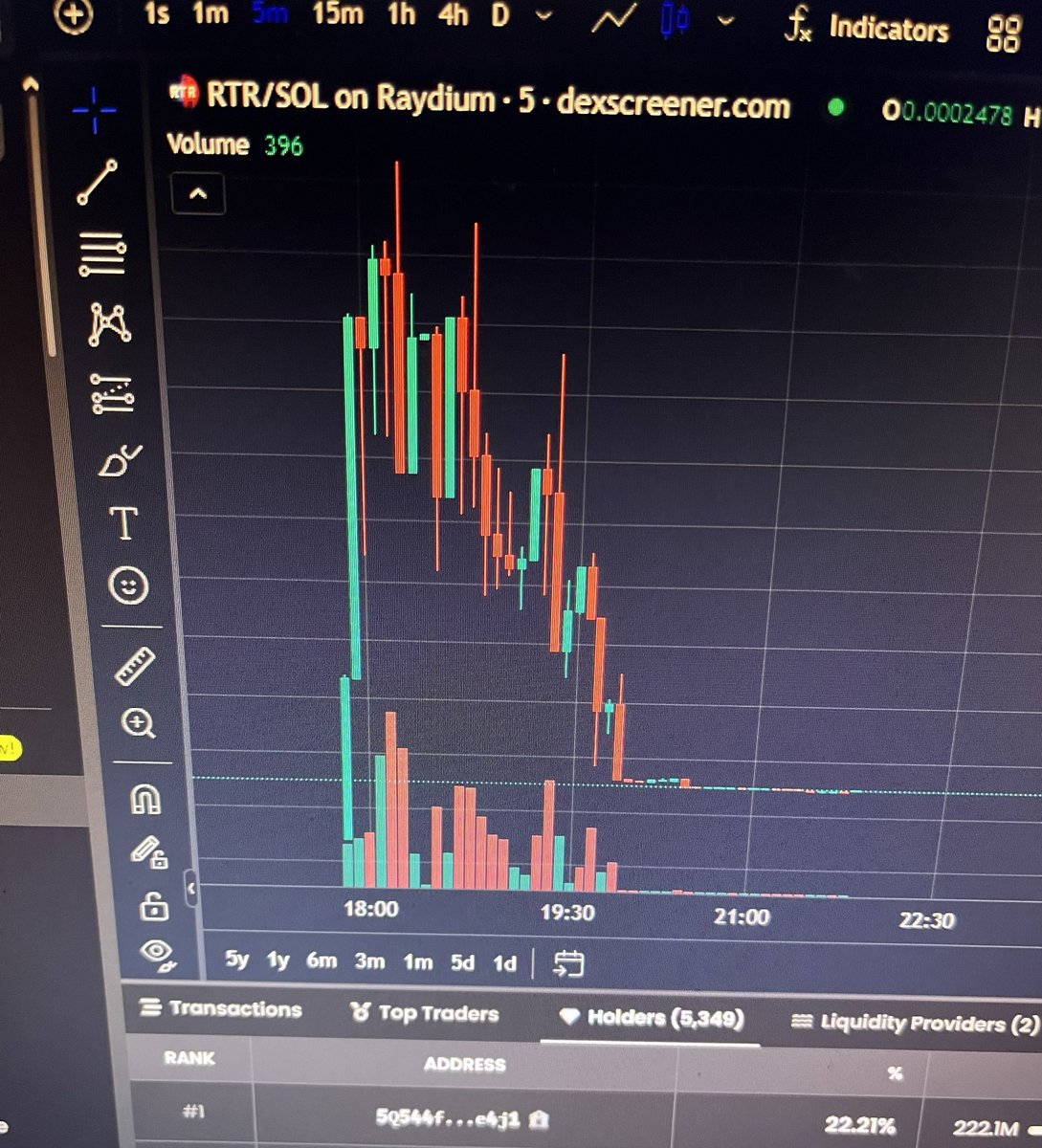Switch to the Top Traders tab
The image size is (1042, 1148).
coord(424,1012)
